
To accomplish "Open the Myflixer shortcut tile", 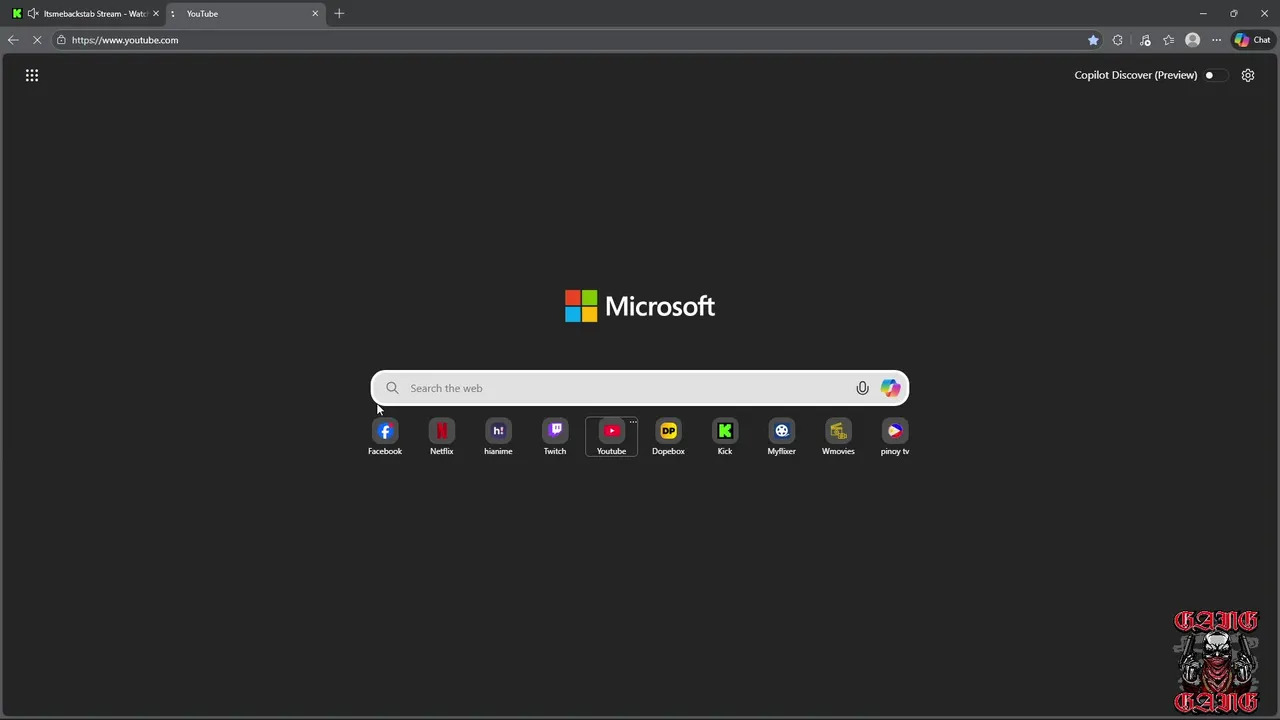I will (x=782, y=437).
